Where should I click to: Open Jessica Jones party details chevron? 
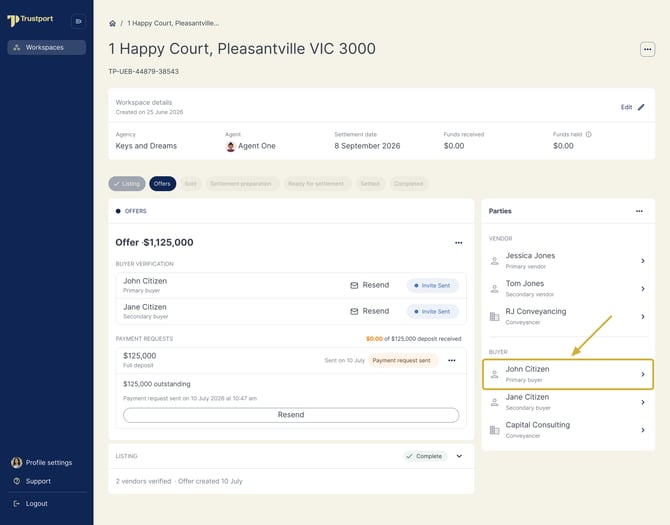[643, 261]
